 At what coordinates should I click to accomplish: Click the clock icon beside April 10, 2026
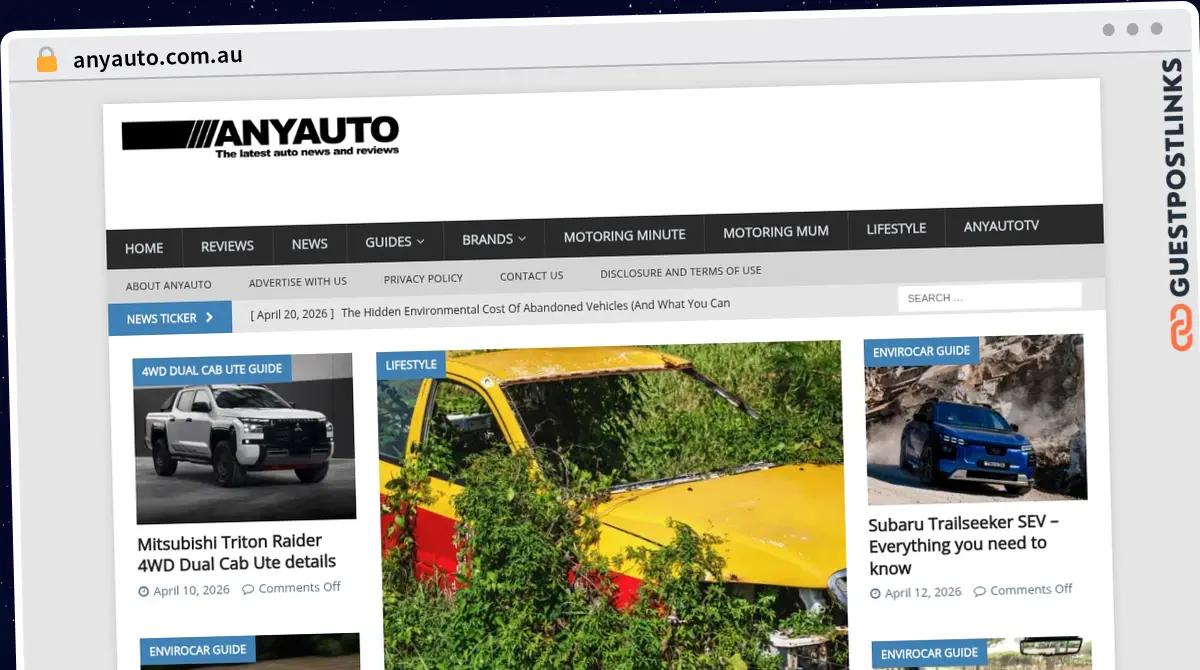coord(144,591)
